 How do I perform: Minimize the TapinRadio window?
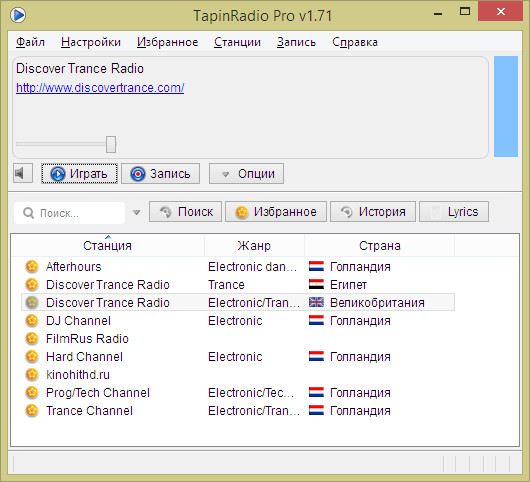coord(438,14)
